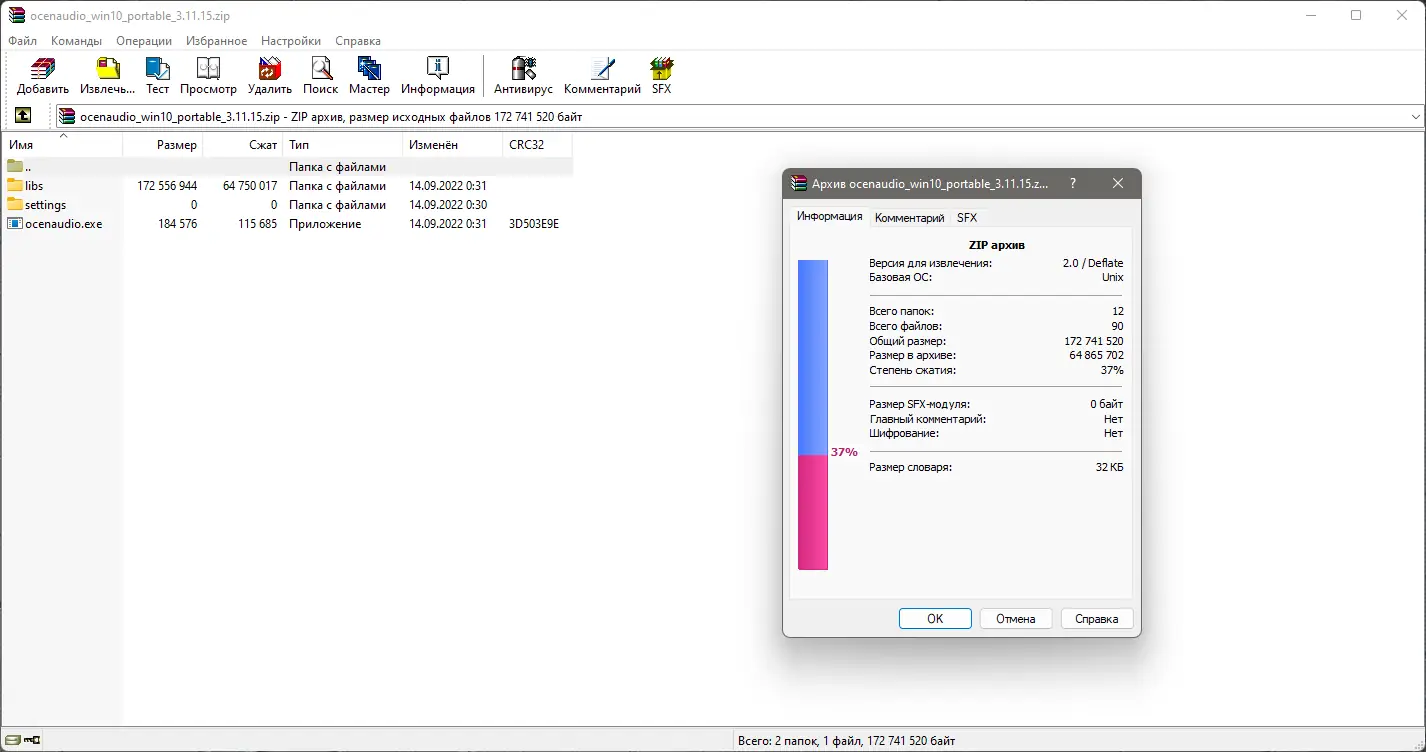
Task: Switch to the dialog Комментарий tab
Action: tap(910, 217)
